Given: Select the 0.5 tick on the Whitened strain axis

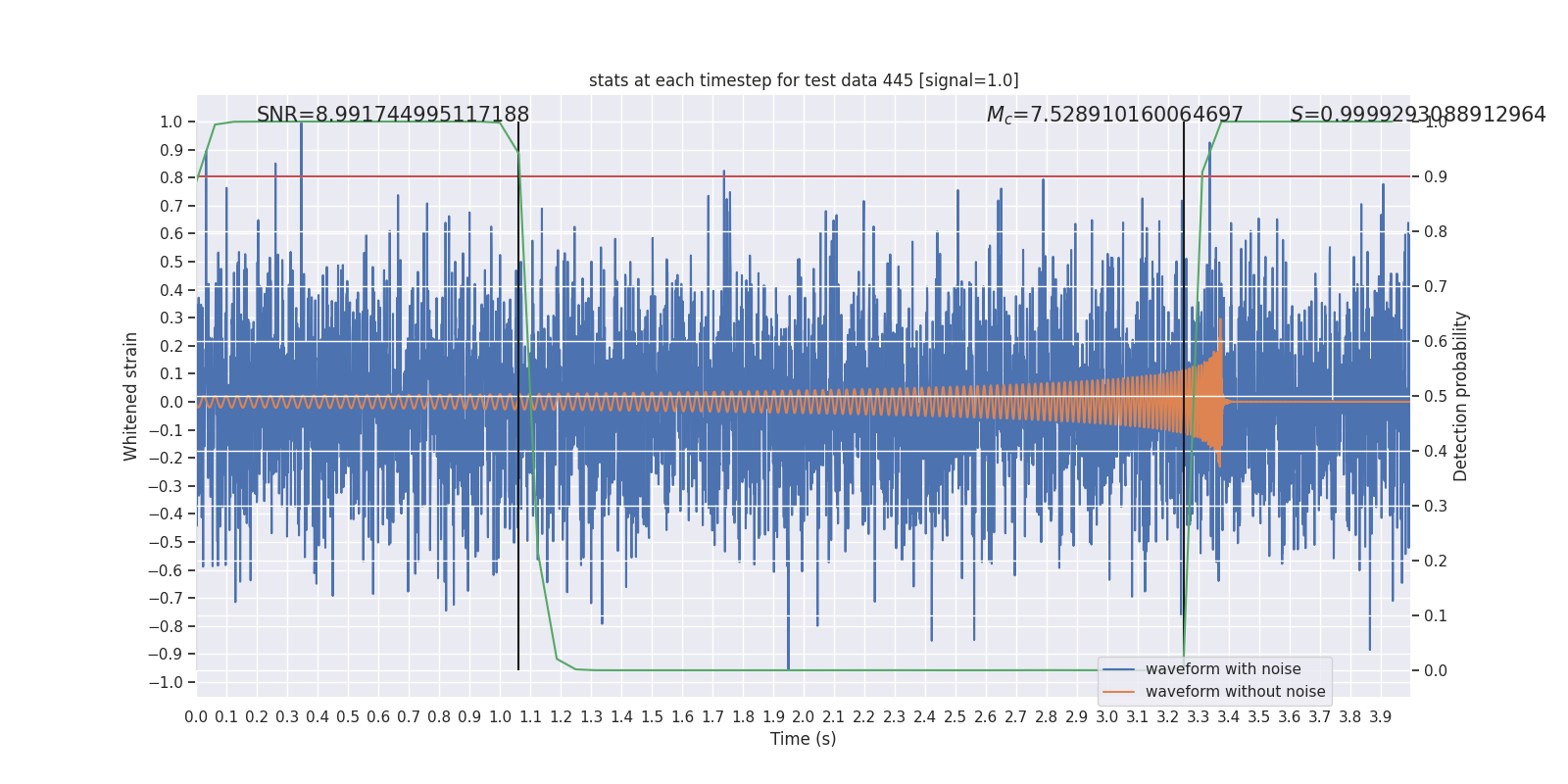Looking at the screenshot, I should (171, 262).
